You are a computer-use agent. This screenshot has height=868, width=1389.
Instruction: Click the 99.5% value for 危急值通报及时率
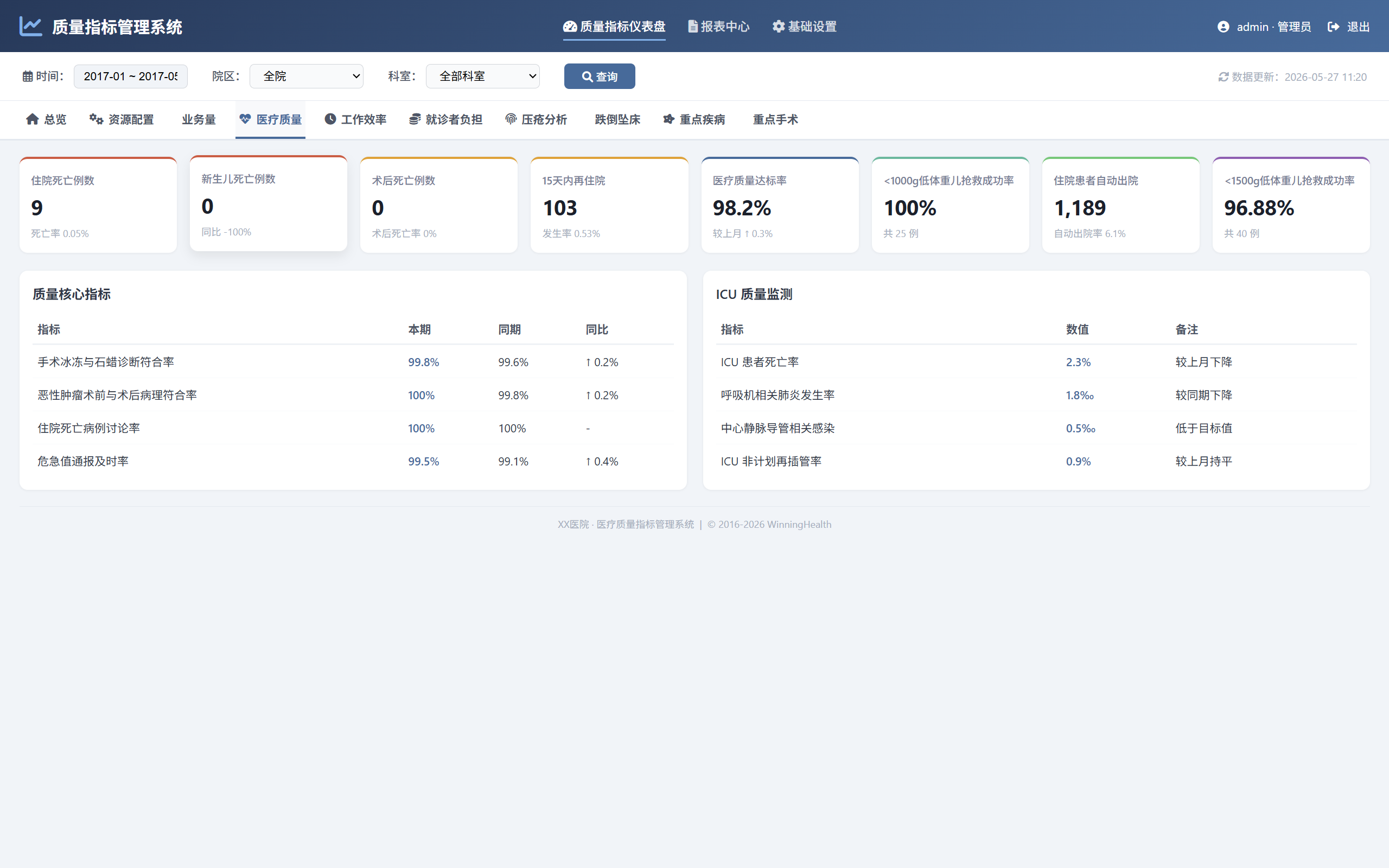(424, 462)
